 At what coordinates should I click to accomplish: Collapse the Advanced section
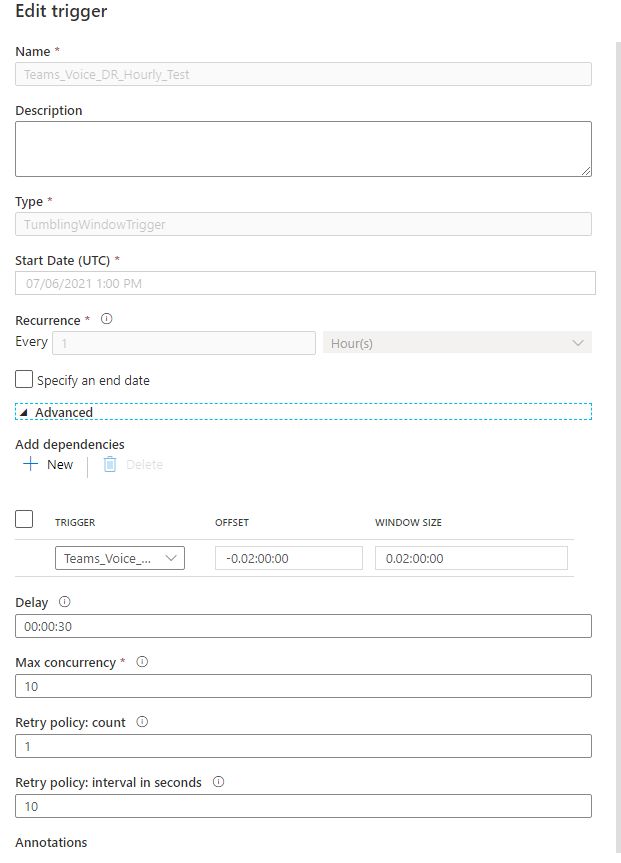click(24, 412)
